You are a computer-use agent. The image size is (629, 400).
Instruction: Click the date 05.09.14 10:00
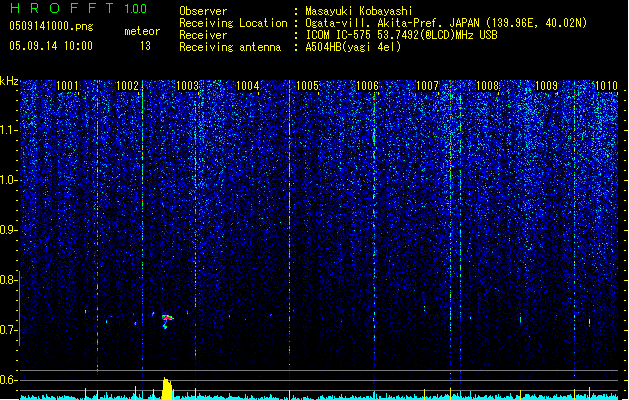pyautogui.click(x=51, y=46)
